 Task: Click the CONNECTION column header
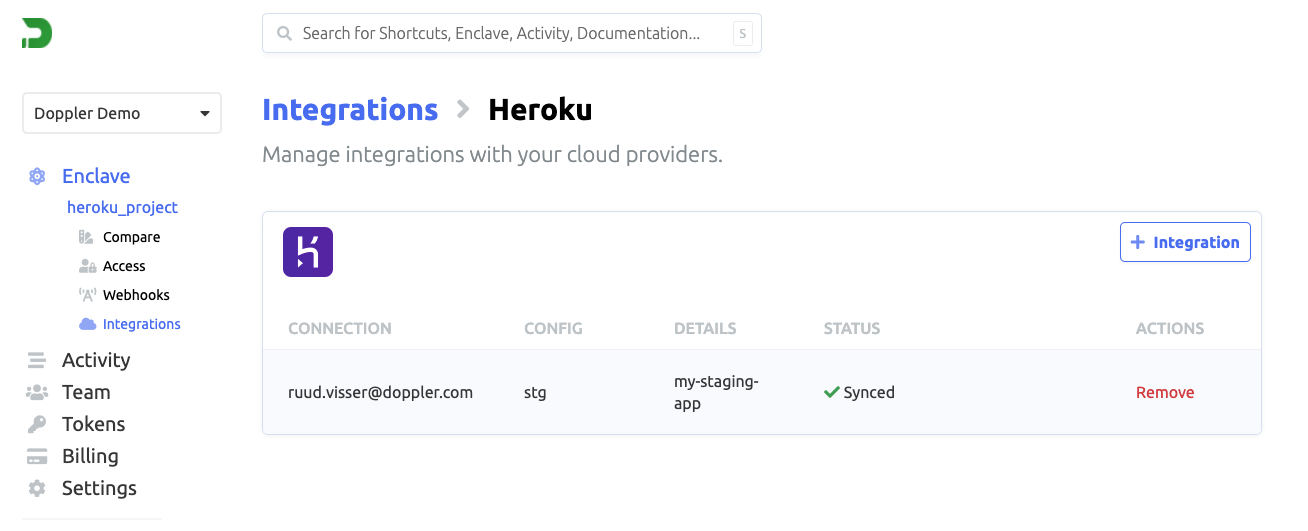(340, 328)
